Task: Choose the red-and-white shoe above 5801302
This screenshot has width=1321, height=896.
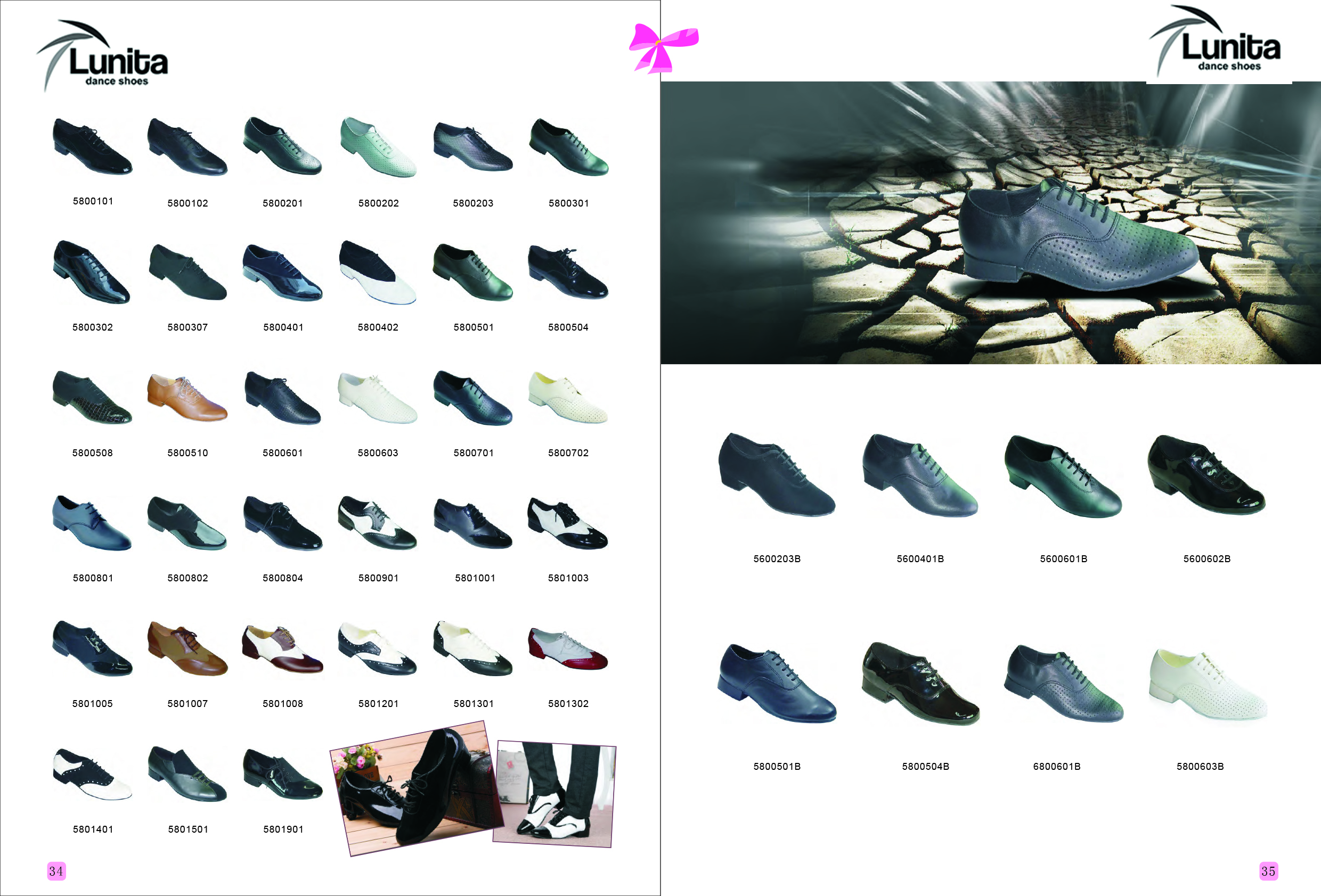Action: pyautogui.click(x=568, y=649)
